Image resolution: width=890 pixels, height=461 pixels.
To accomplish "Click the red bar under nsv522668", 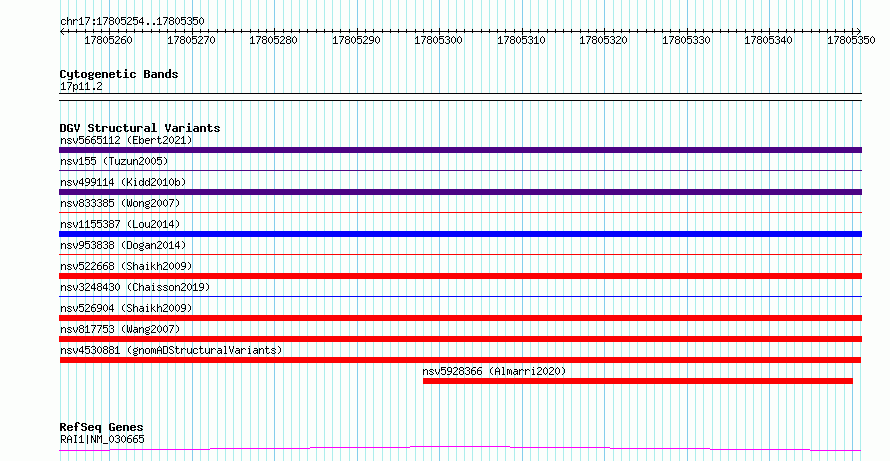I will coord(460,276).
